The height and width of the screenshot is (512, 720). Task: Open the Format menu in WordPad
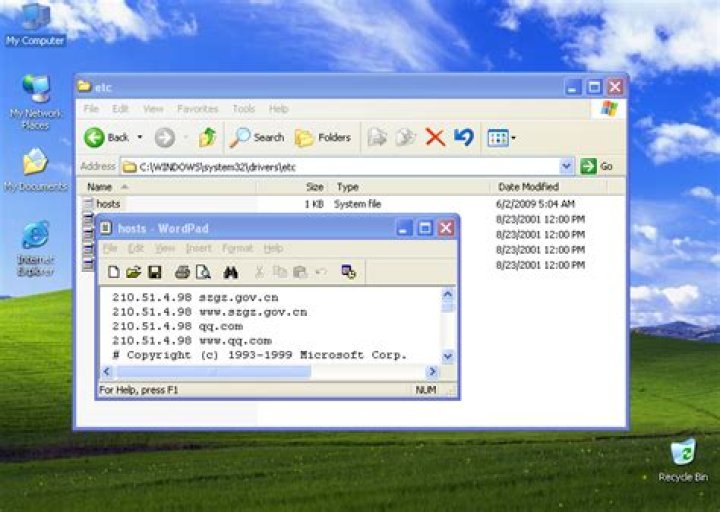point(237,248)
